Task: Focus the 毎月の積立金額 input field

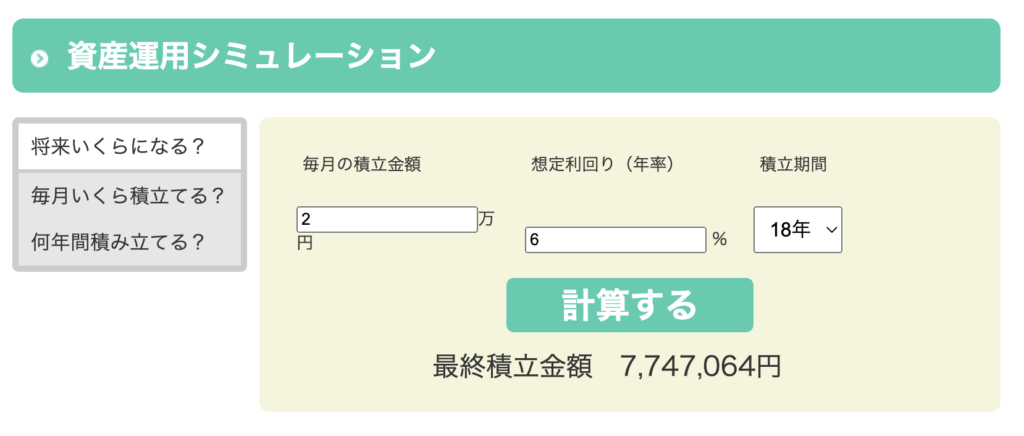Action: point(387,219)
